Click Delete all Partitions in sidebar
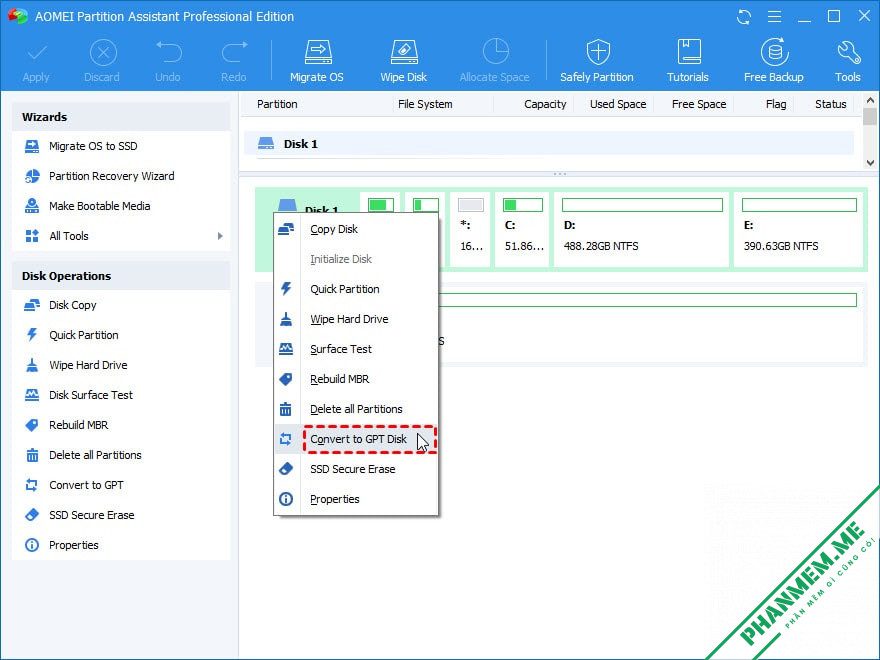 121,455
